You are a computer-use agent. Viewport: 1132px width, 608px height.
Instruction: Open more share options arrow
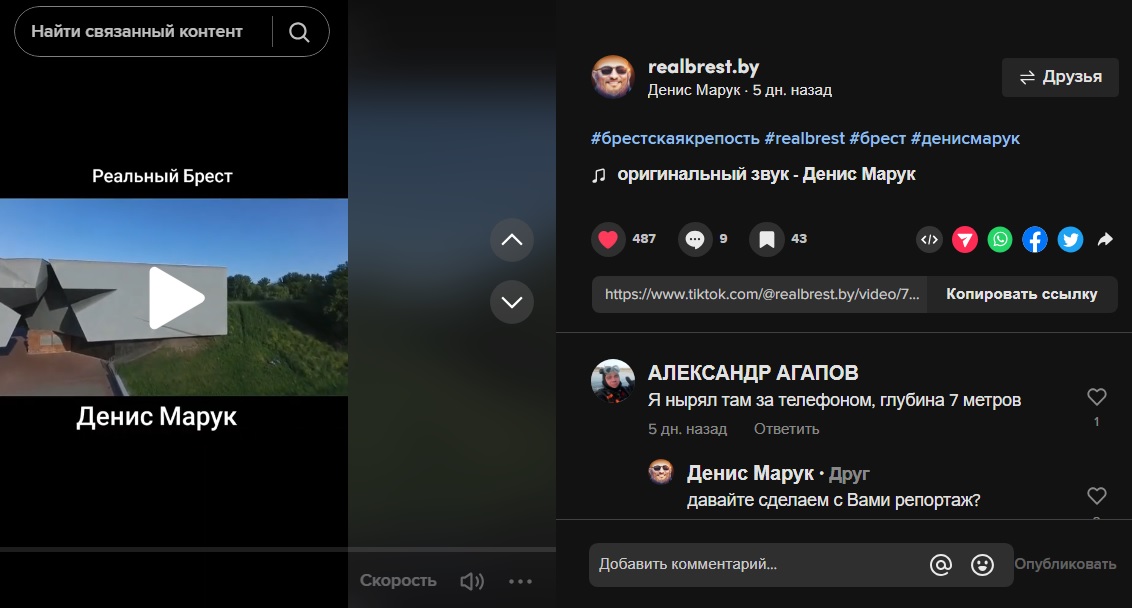[1105, 240]
